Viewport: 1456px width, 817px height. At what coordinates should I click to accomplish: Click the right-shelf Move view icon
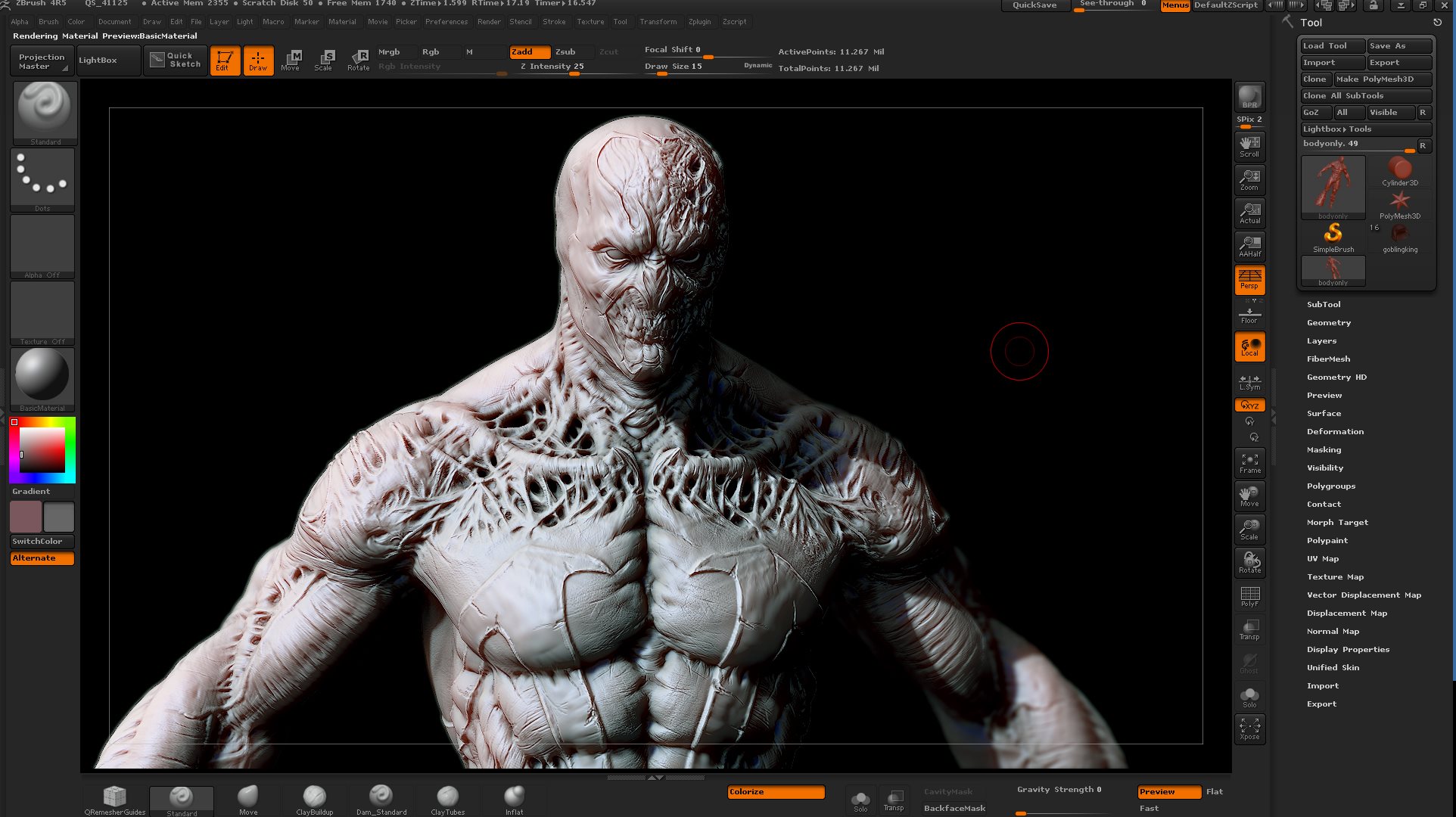click(1249, 496)
